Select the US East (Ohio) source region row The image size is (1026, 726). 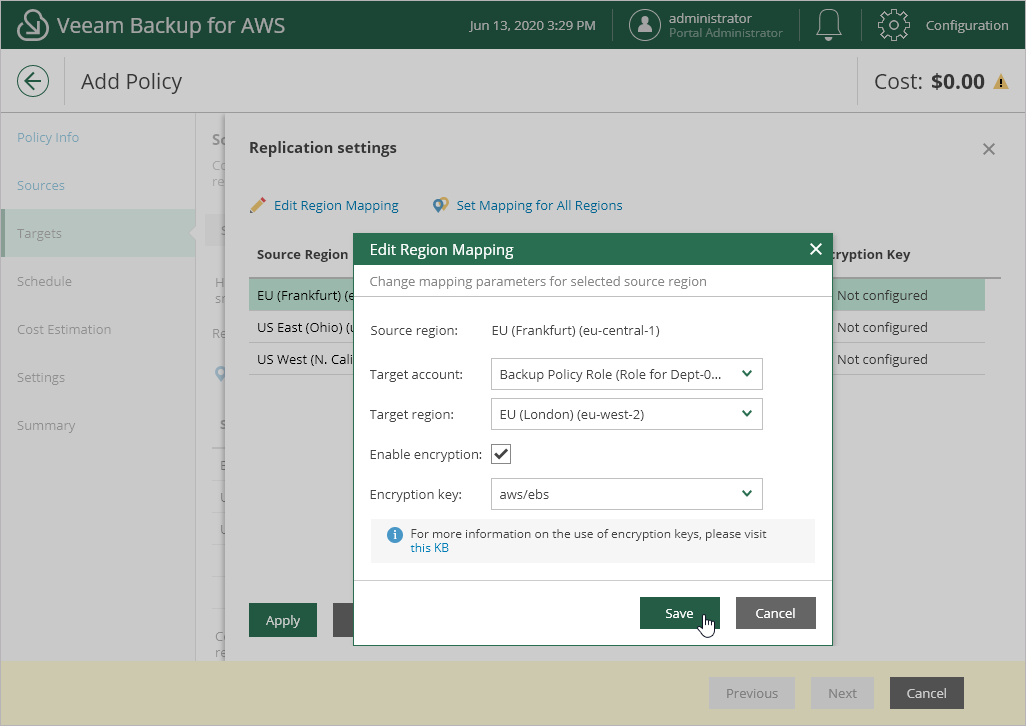click(301, 327)
